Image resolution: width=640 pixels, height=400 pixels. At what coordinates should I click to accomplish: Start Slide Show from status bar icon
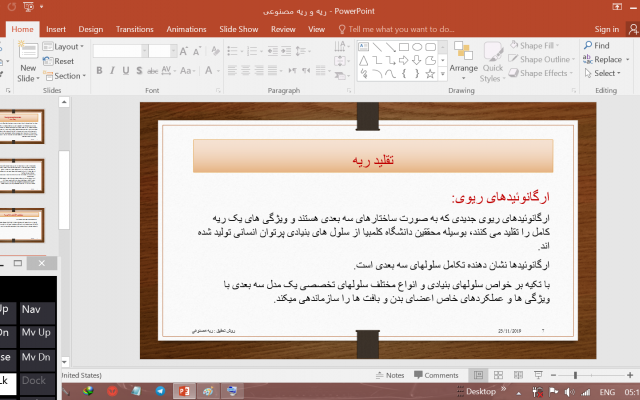(538, 375)
